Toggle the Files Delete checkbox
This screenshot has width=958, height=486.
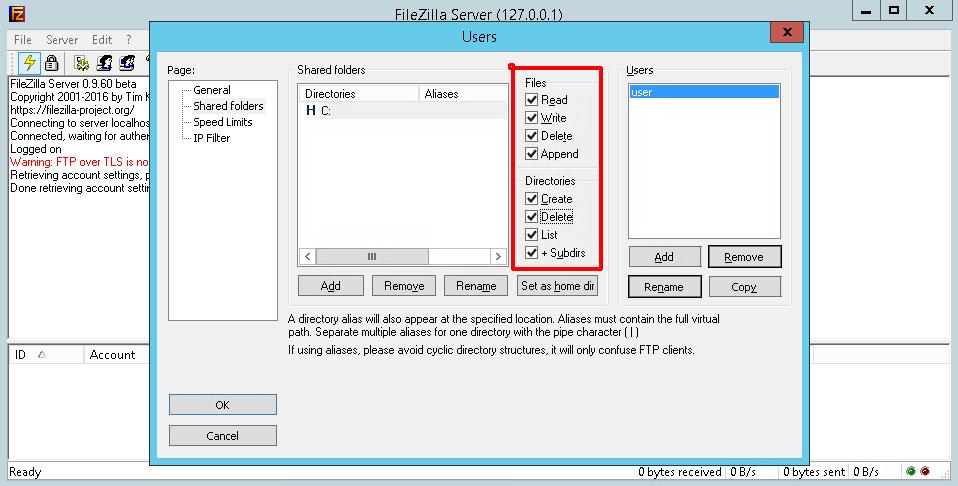pyautogui.click(x=532, y=136)
